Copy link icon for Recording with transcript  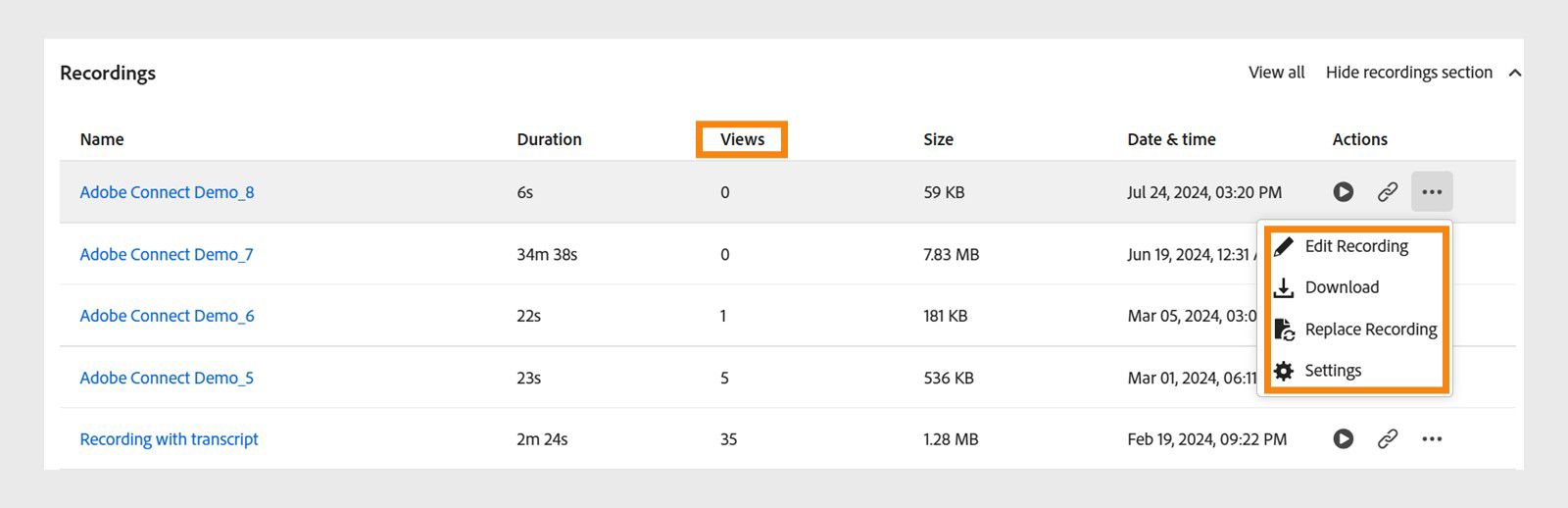[1387, 439]
